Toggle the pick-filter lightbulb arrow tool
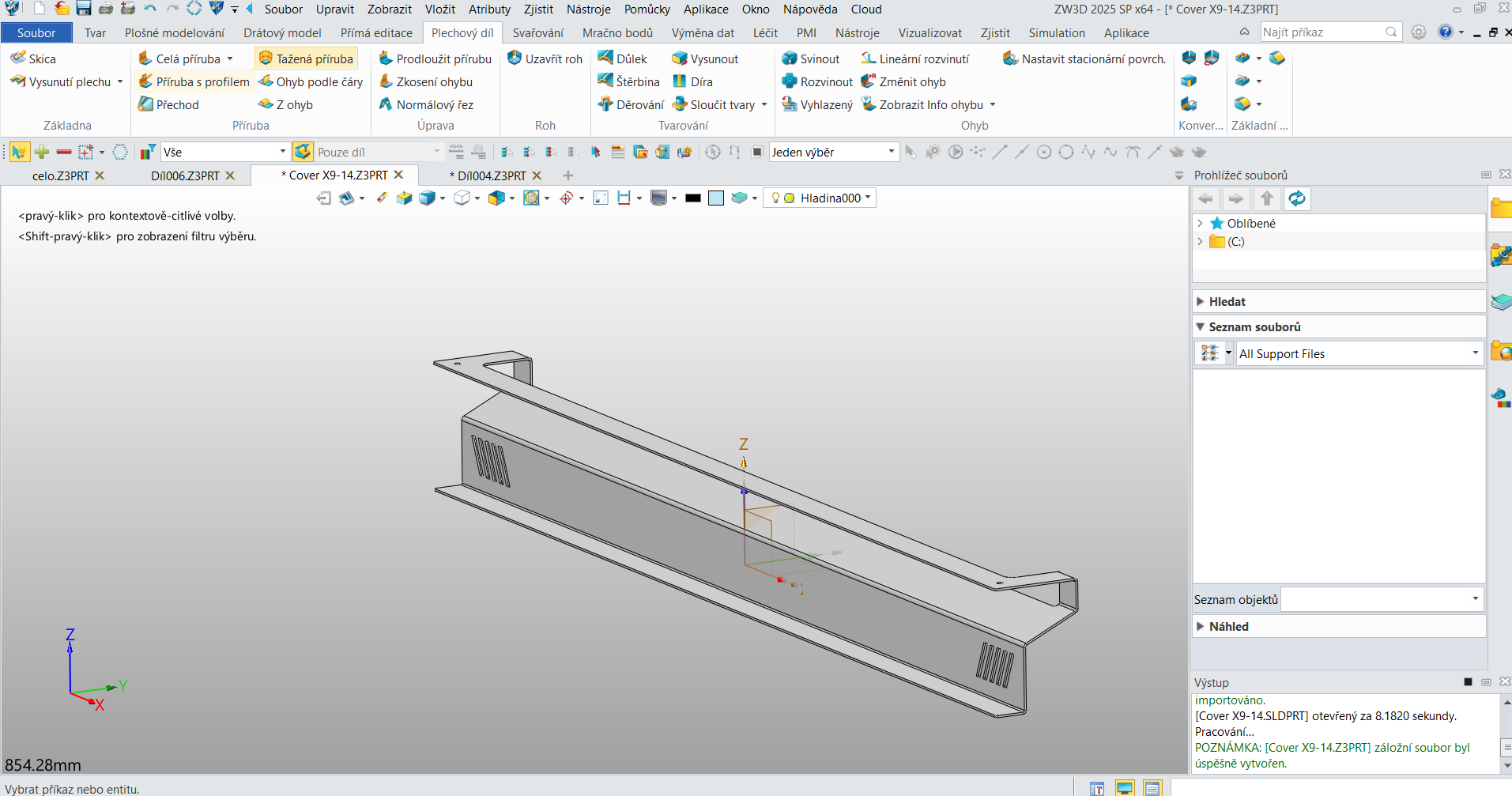Screen dimensions: 1512x796 point(19,152)
